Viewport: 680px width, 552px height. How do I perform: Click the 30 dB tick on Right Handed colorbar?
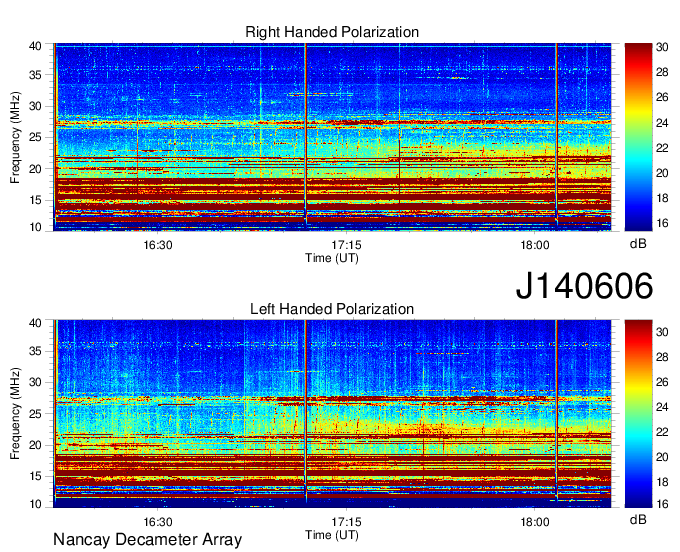pyautogui.click(x=662, y=47)
